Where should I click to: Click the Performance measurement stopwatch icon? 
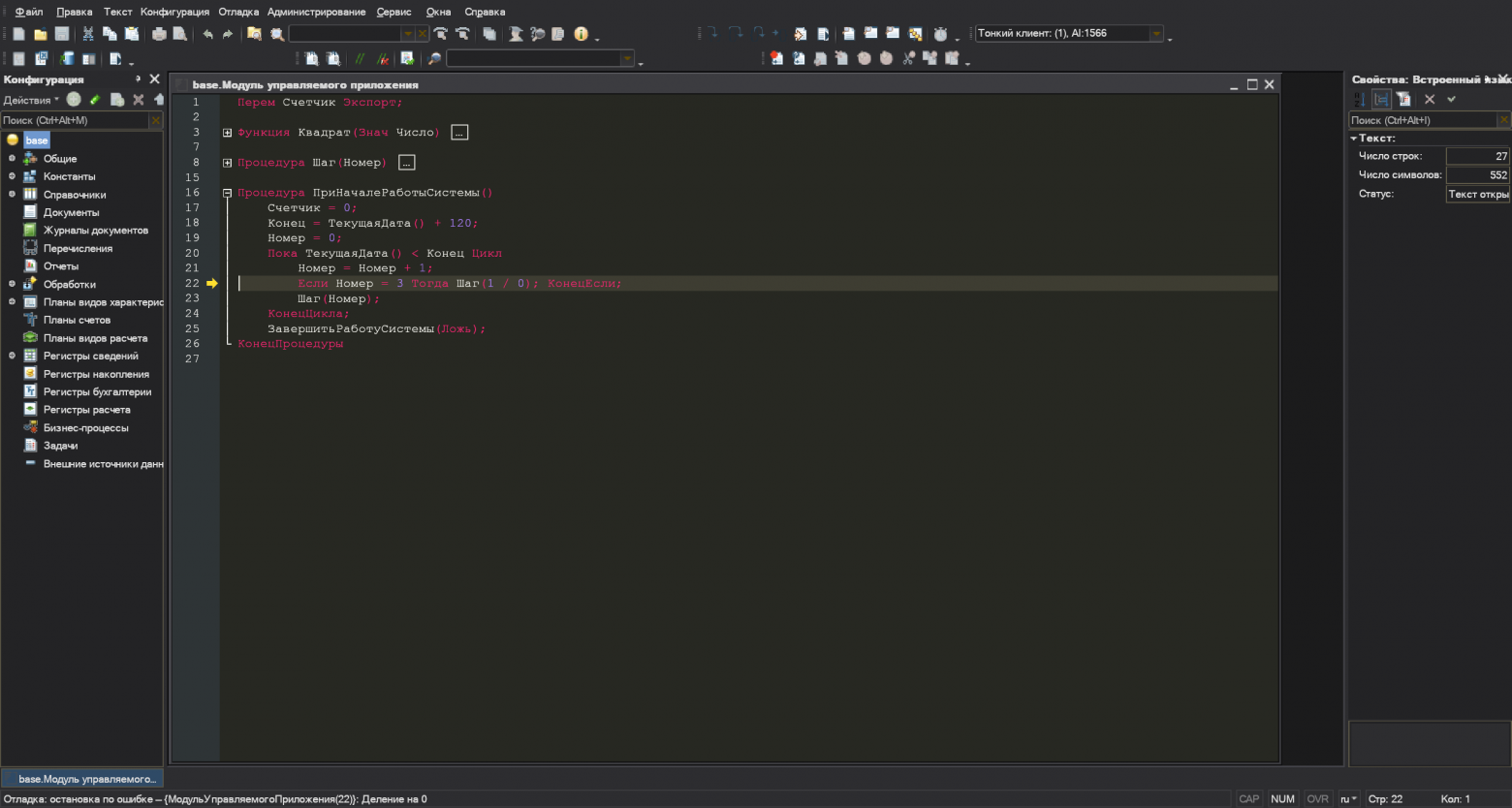pyautogui.click(x=940, y=34)
